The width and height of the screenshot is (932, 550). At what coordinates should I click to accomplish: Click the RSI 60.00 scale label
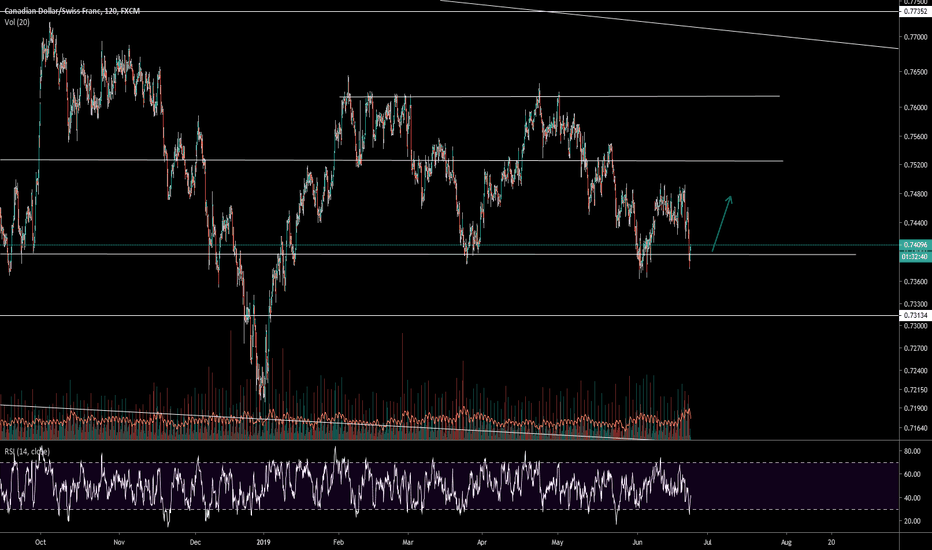pyautogui.click(x=912, y=474)
